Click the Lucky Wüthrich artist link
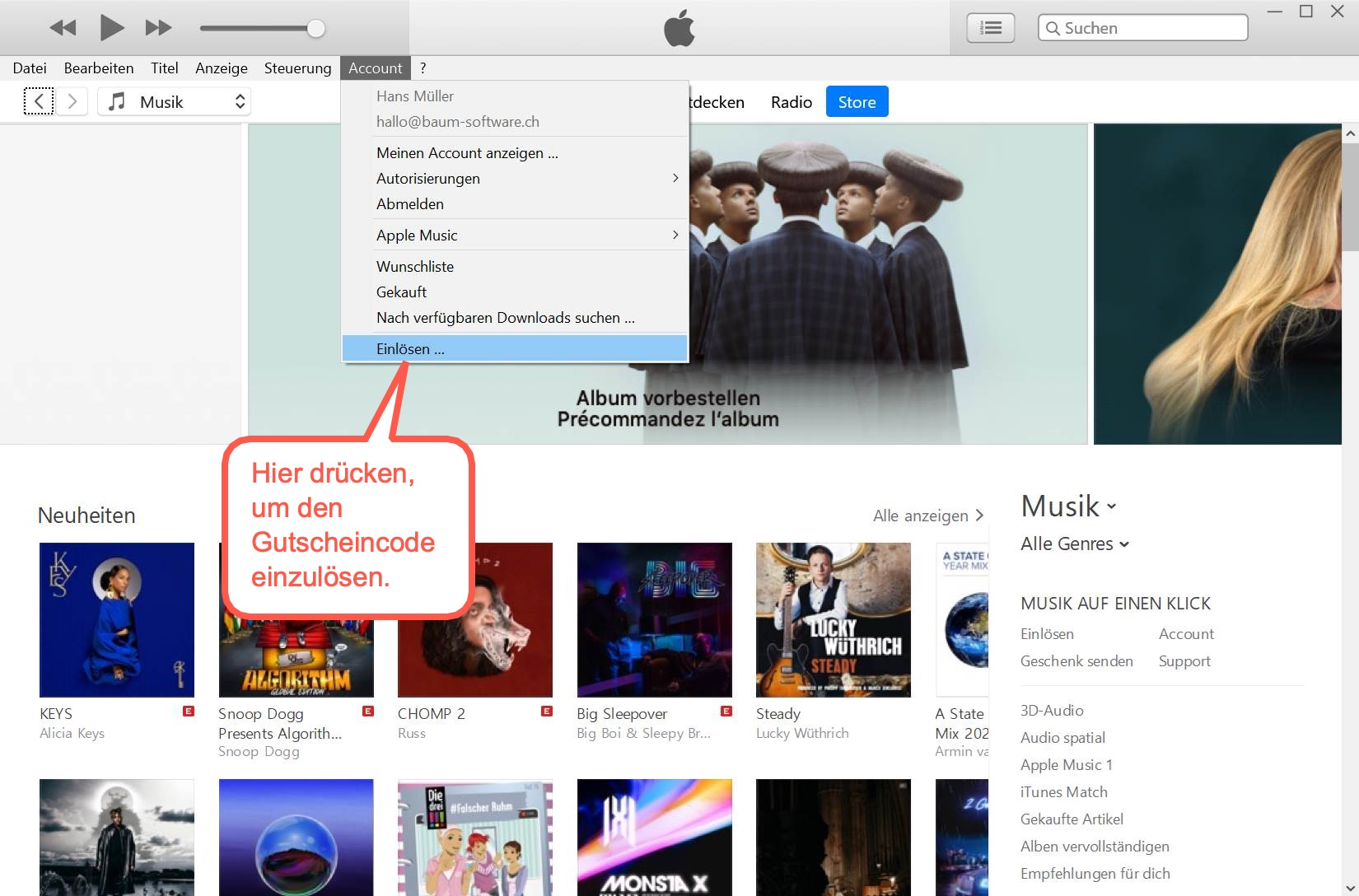 (802, 733)
